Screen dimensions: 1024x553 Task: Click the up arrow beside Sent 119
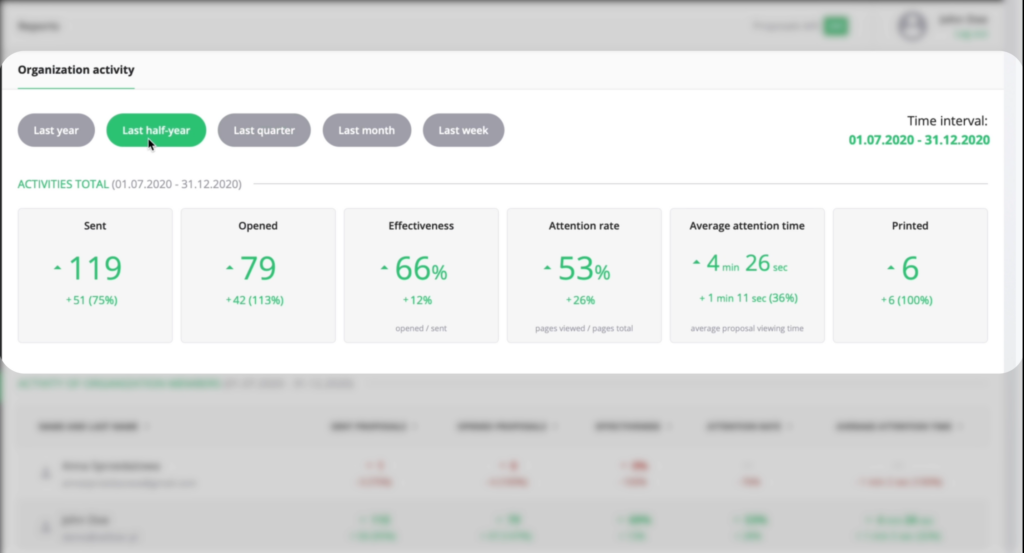57,268
